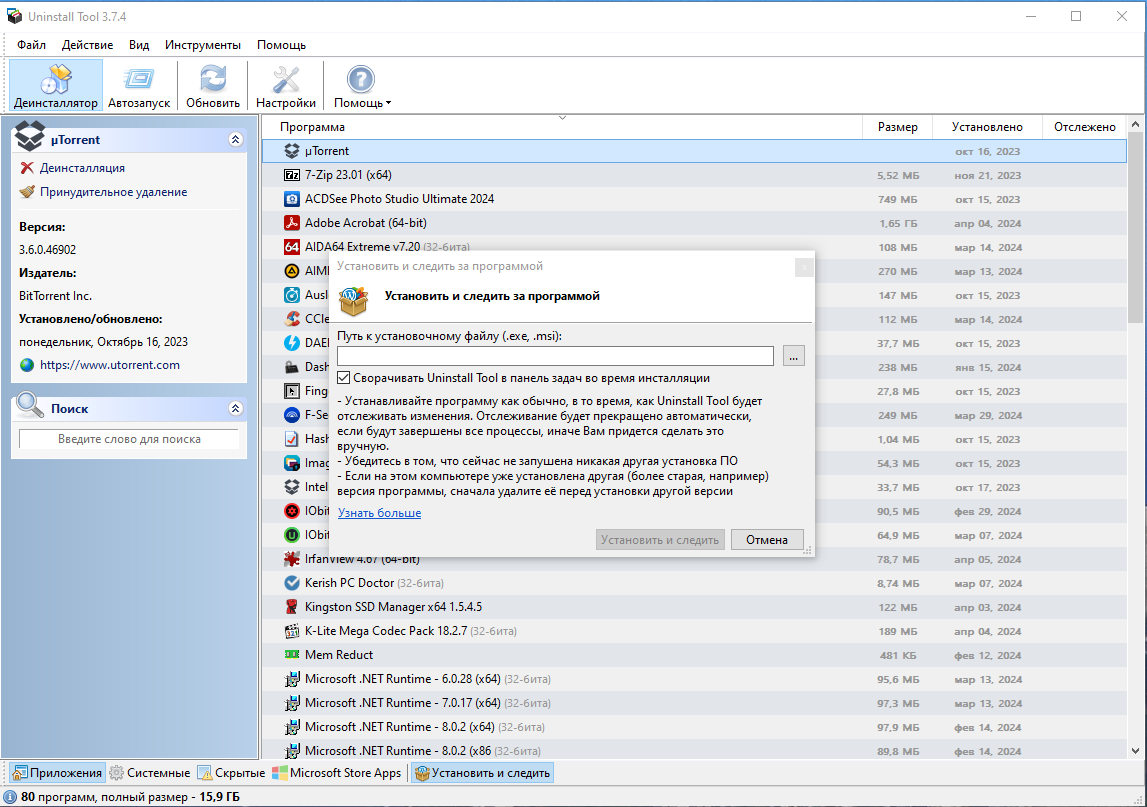The width and height of the screenshot is (1147, 807).
Task: Click the AIMP icon in the program list
Action: (292, 271)
